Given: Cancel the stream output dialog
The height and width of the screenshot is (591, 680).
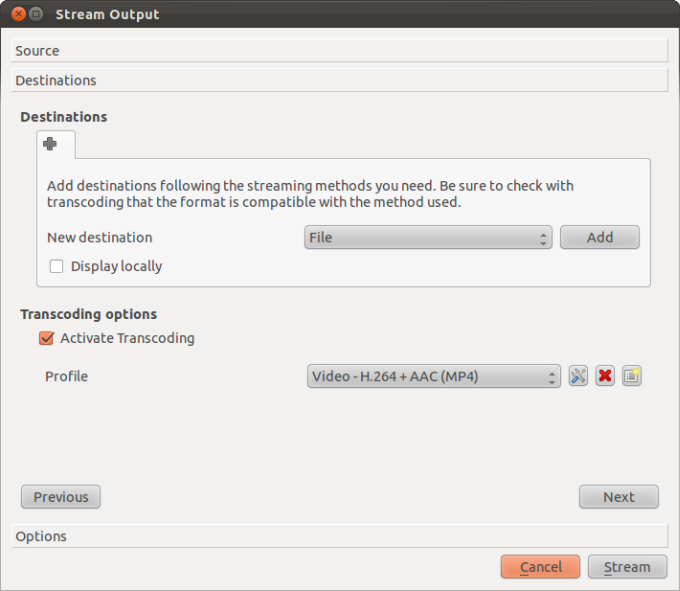Looking at the screenshot, I should [540, 567].
